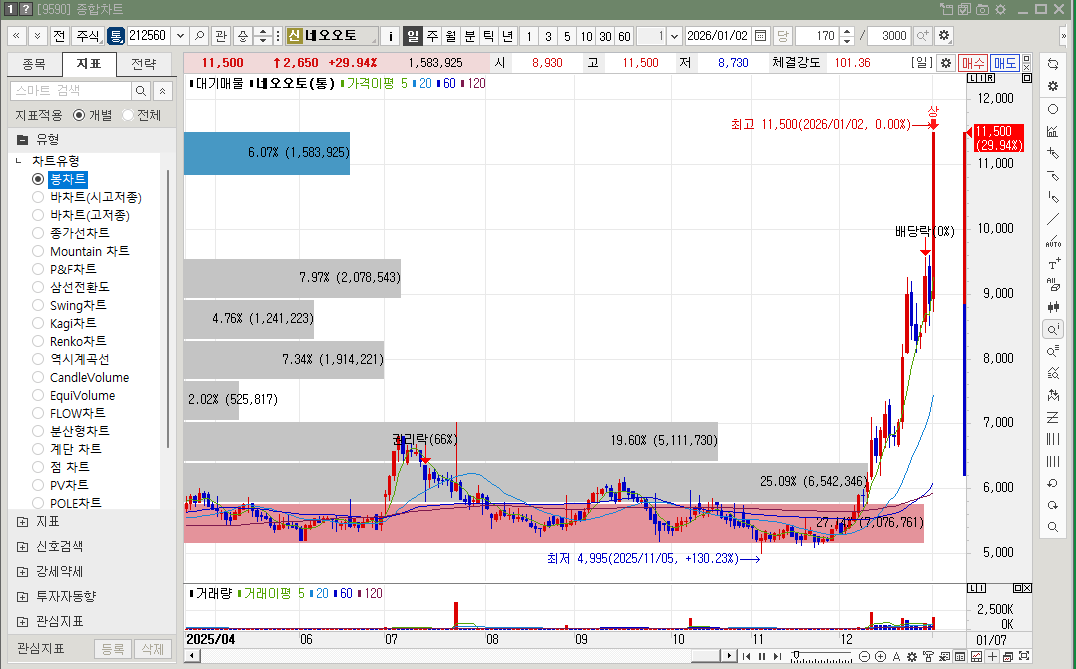Select the 전체 radio option
This screenshot has width=1076, height=669.
(x=128, y=115)
